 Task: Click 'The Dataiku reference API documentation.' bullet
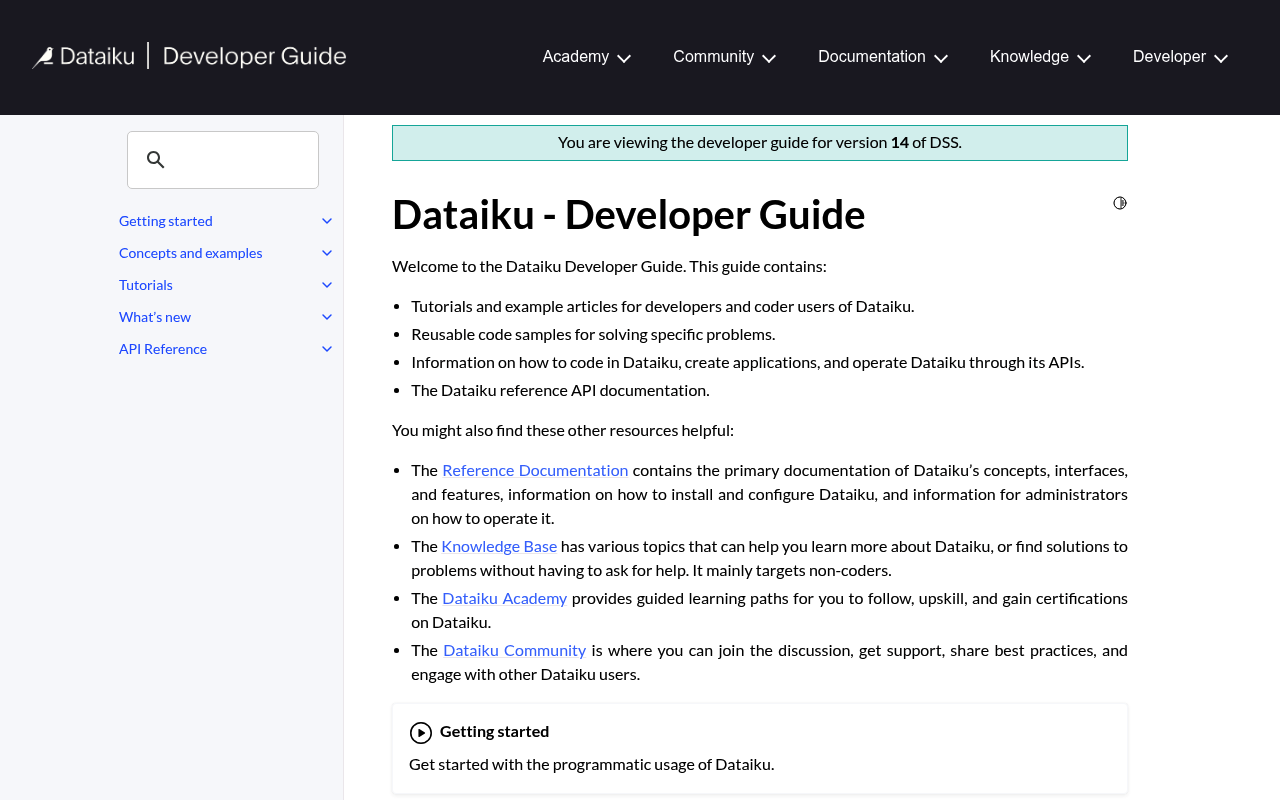[x=560, y=390]
